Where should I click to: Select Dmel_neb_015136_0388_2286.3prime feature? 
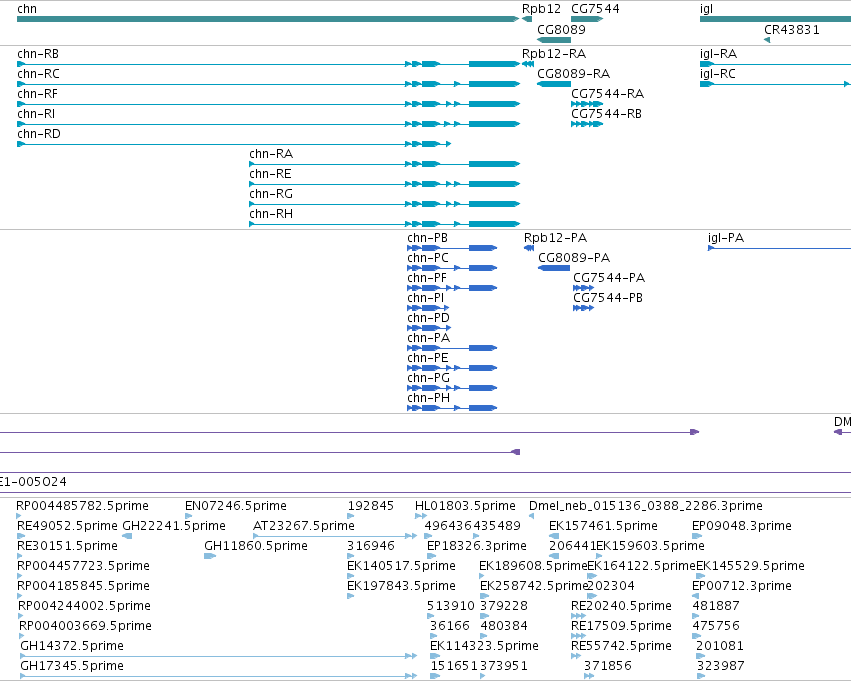[531, 516]
